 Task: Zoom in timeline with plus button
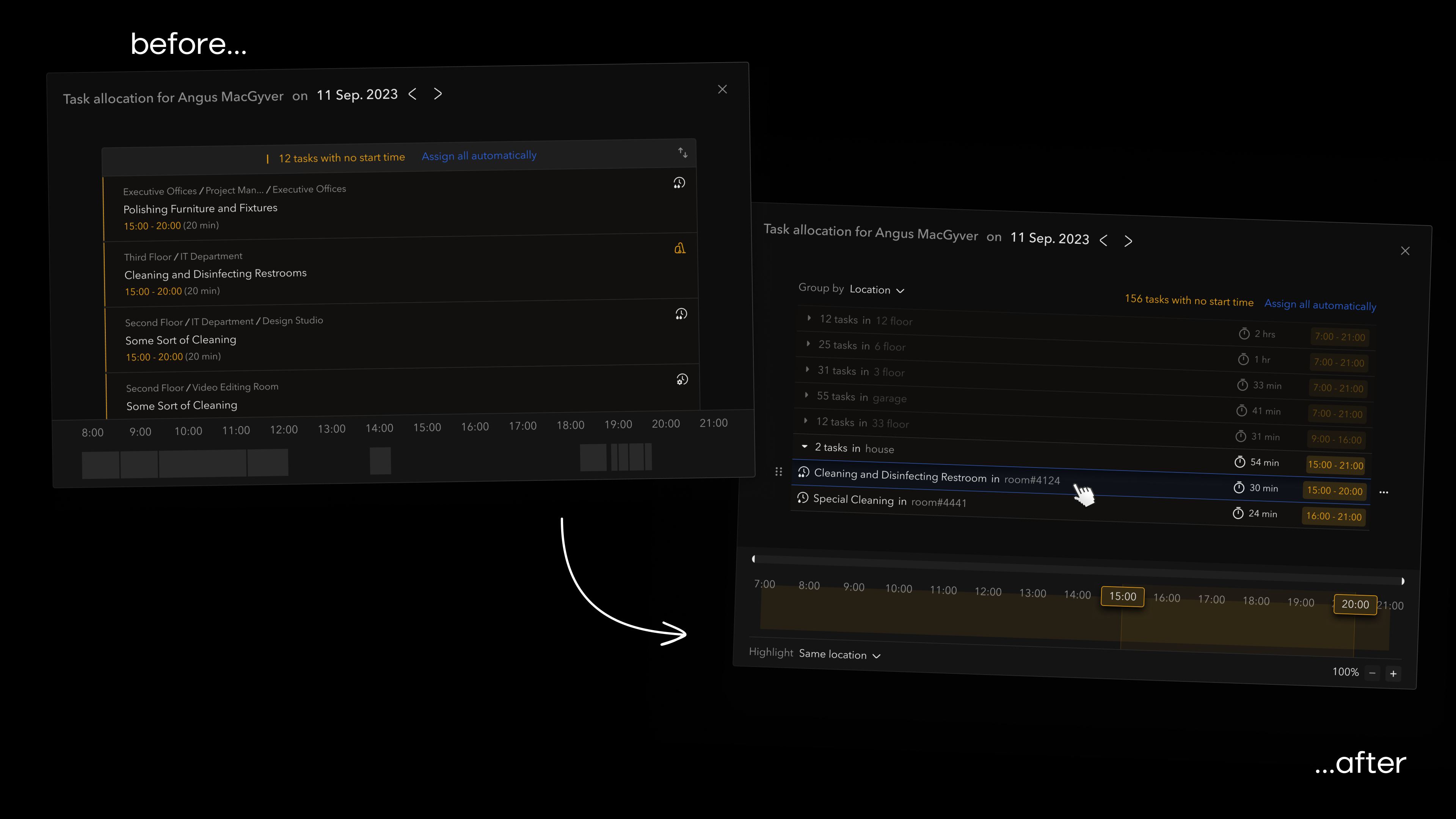coord(1393,674)
